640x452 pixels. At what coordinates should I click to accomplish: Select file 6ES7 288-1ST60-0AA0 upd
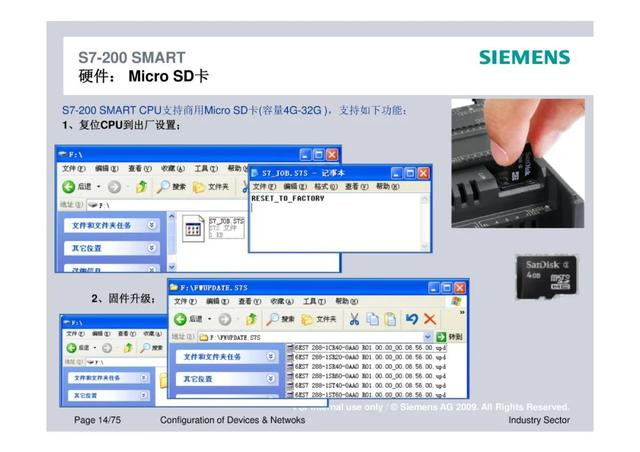pos(367,394)
